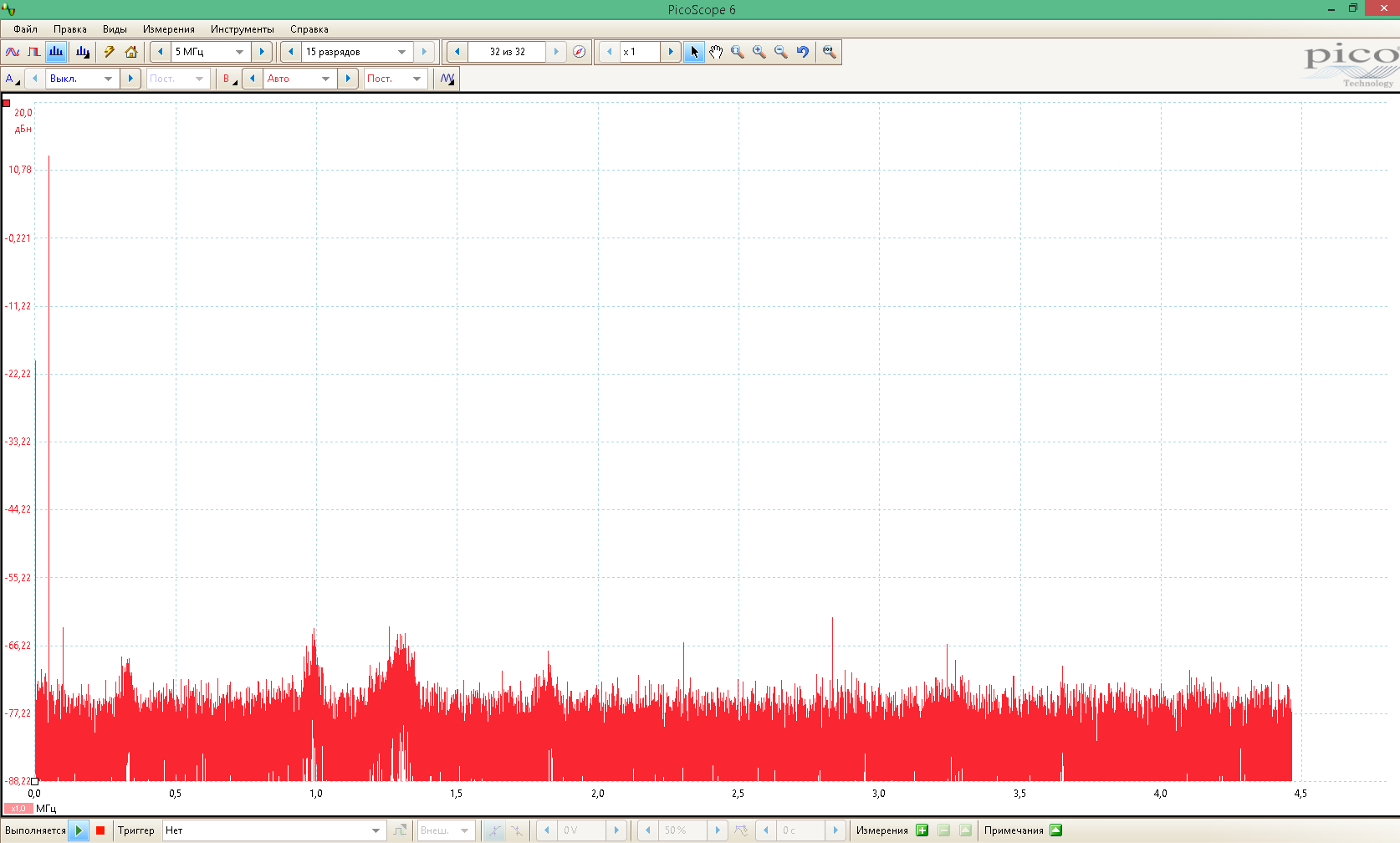Select Spectrum mode icon
Image resolution: width=1400 pixels, height=843 pixels.
click(56, 52)
